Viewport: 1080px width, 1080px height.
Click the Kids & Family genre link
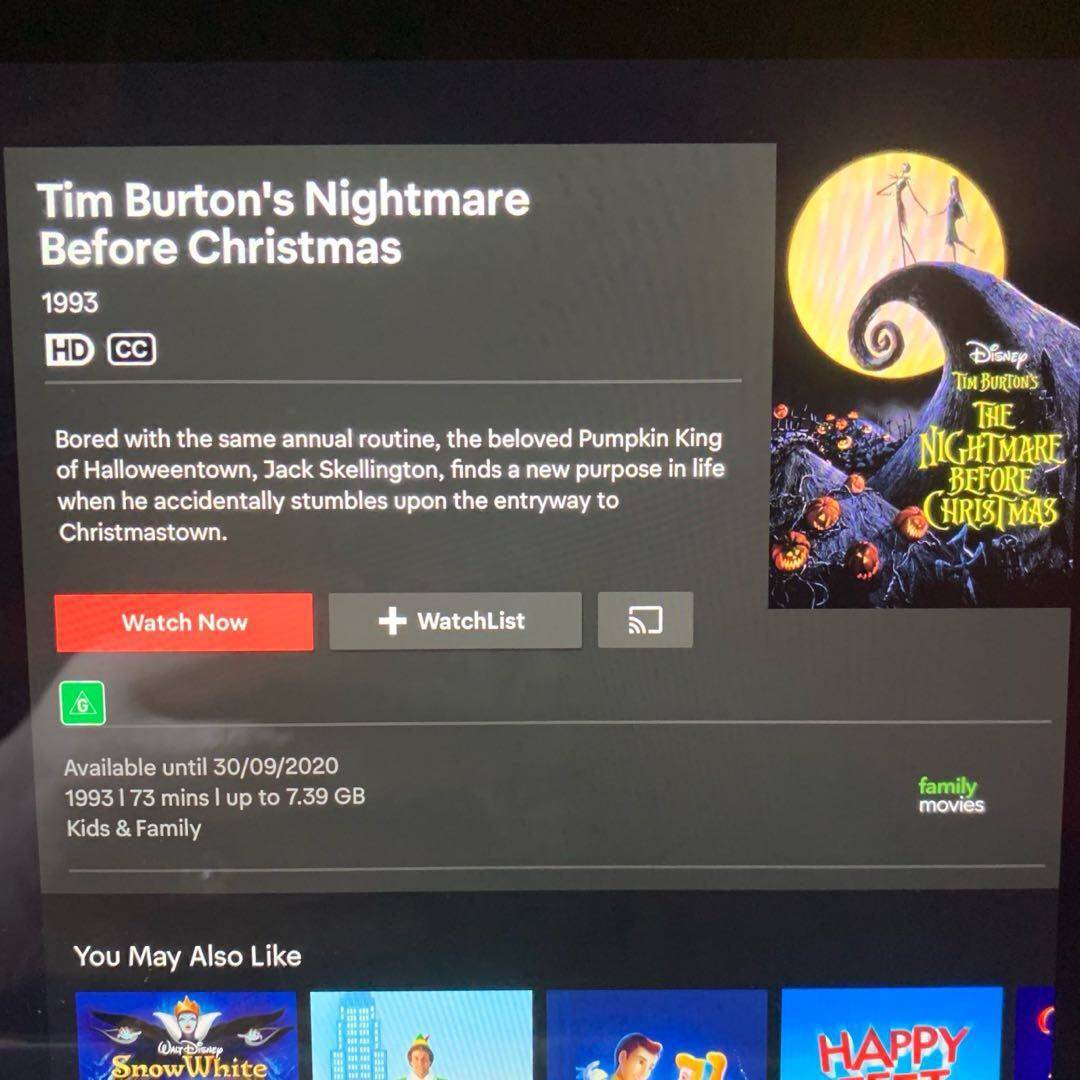(x=134, y=828)
